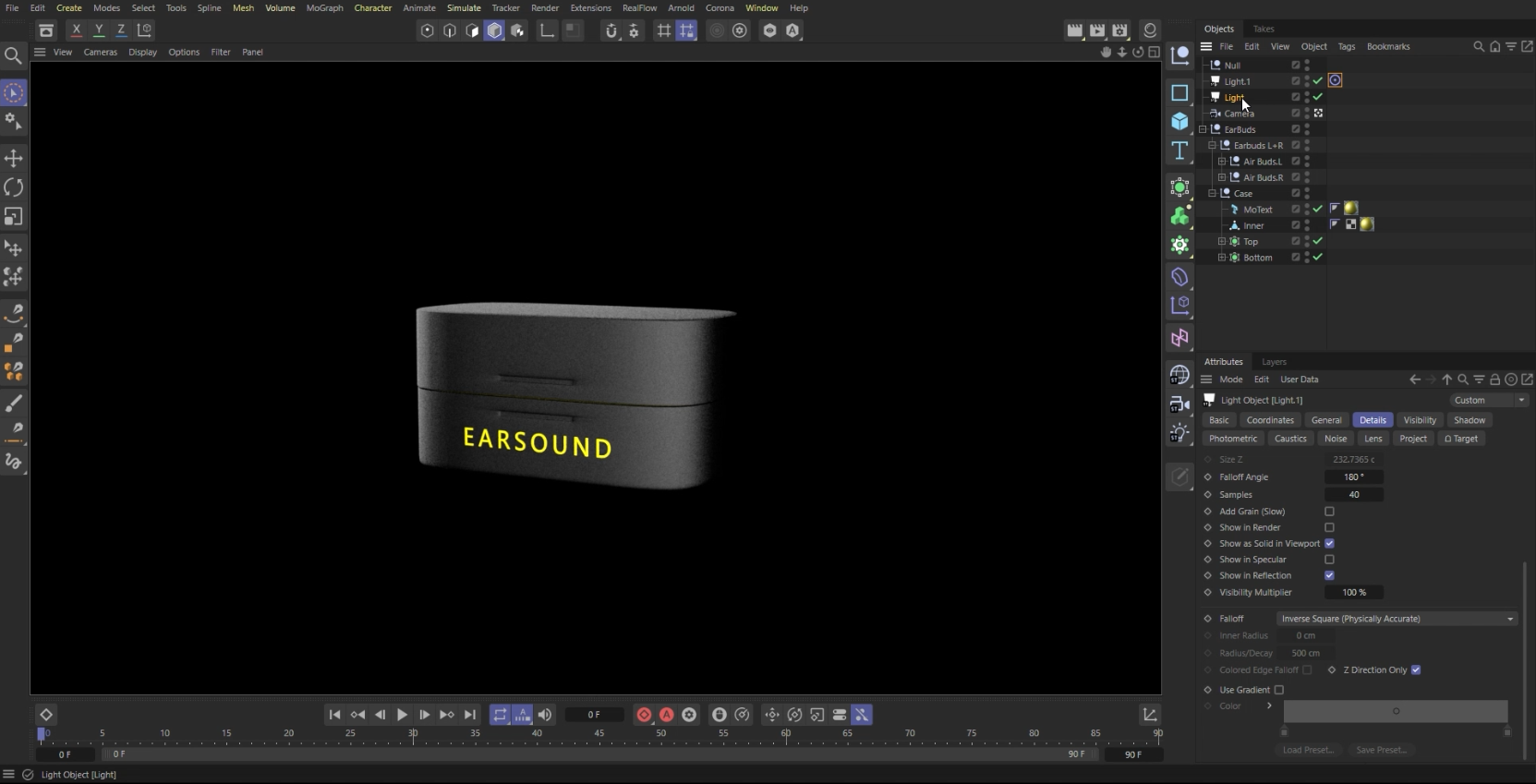Image resolution: width=1536 pixels, height=784 pixels.
Task: Switch to the Takes tab
Action: pyautogui.click(x=1264, y=29)
